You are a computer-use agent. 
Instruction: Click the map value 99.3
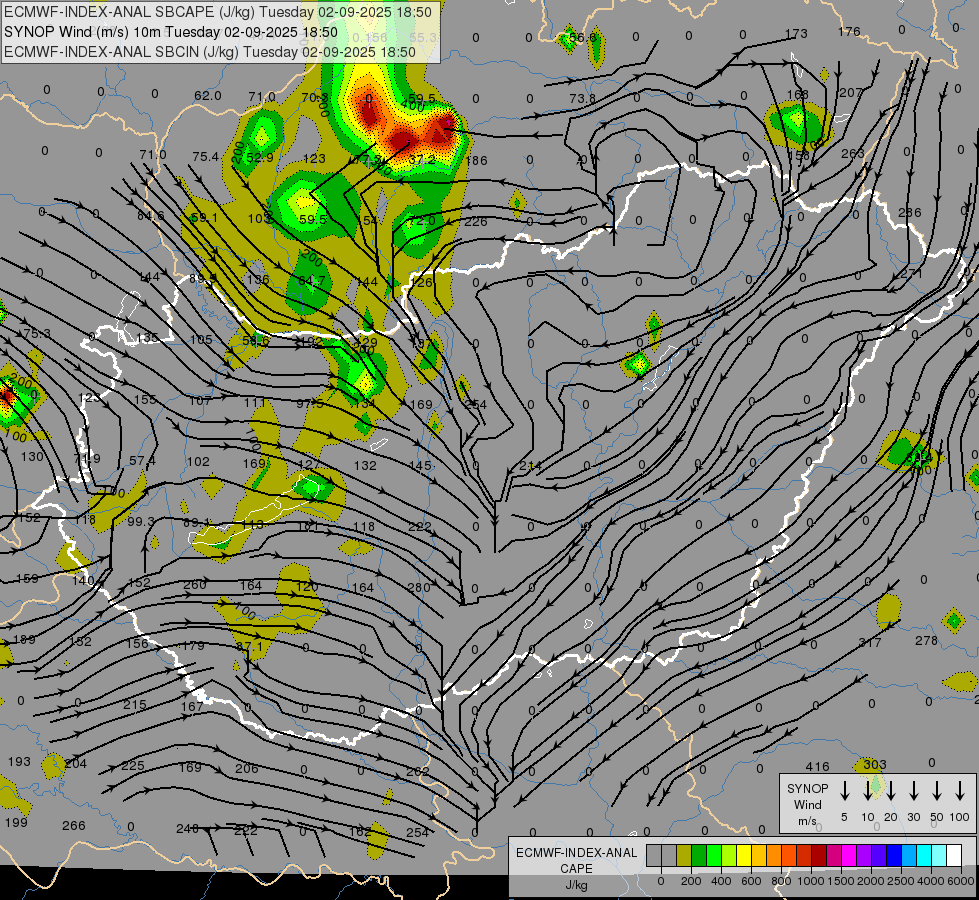click(x=140, y=522)
